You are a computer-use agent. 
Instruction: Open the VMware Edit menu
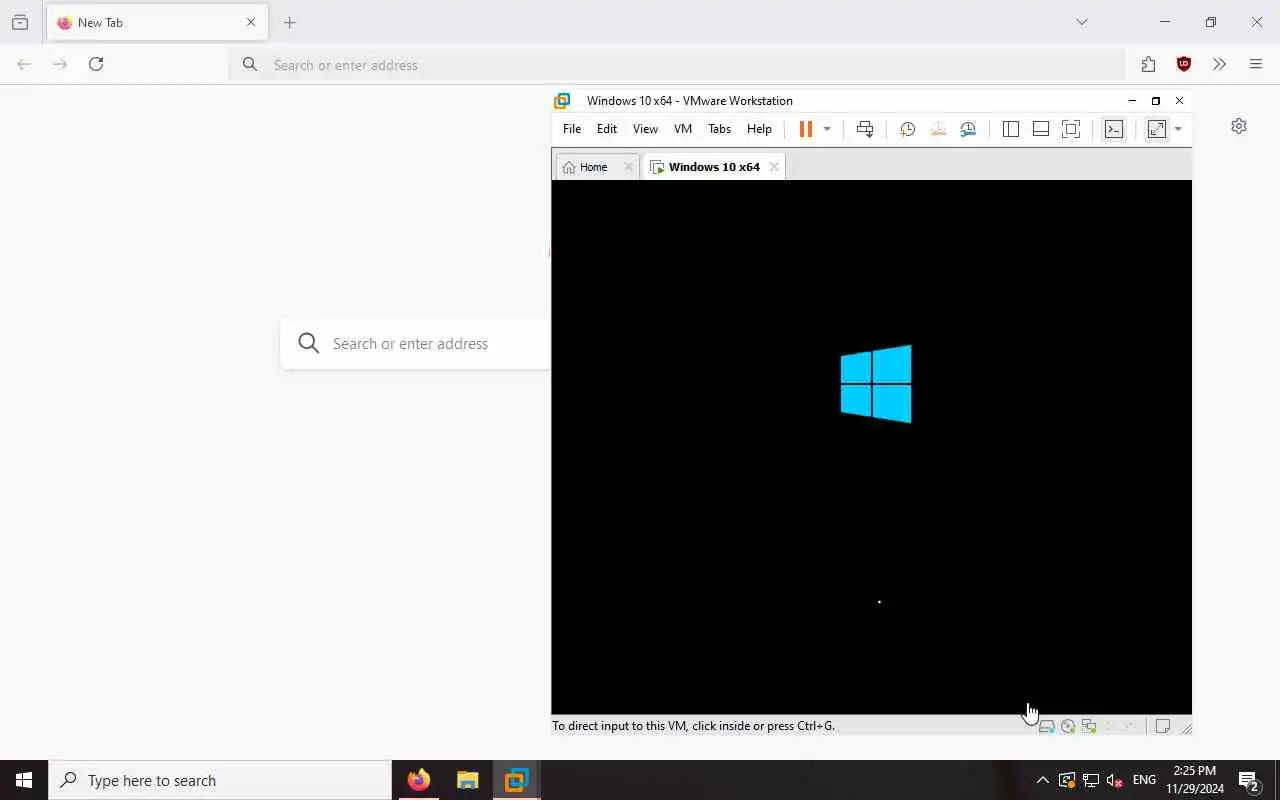(x=607, y=129)
